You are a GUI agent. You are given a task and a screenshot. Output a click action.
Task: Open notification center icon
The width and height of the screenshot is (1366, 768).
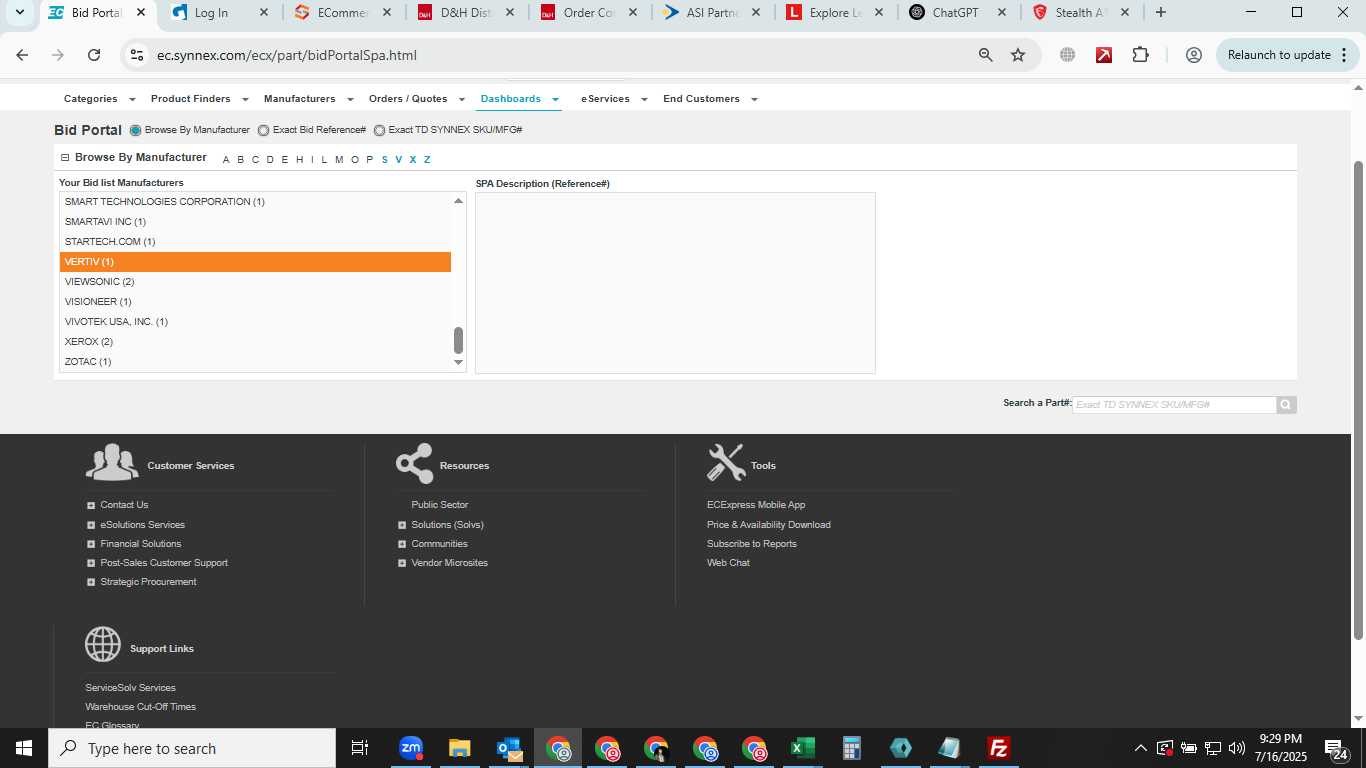(1335, 748)
